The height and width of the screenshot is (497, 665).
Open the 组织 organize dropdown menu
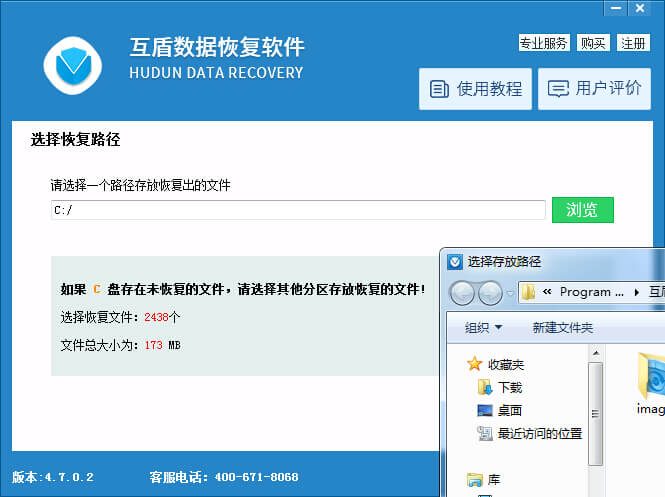(483, 327)
